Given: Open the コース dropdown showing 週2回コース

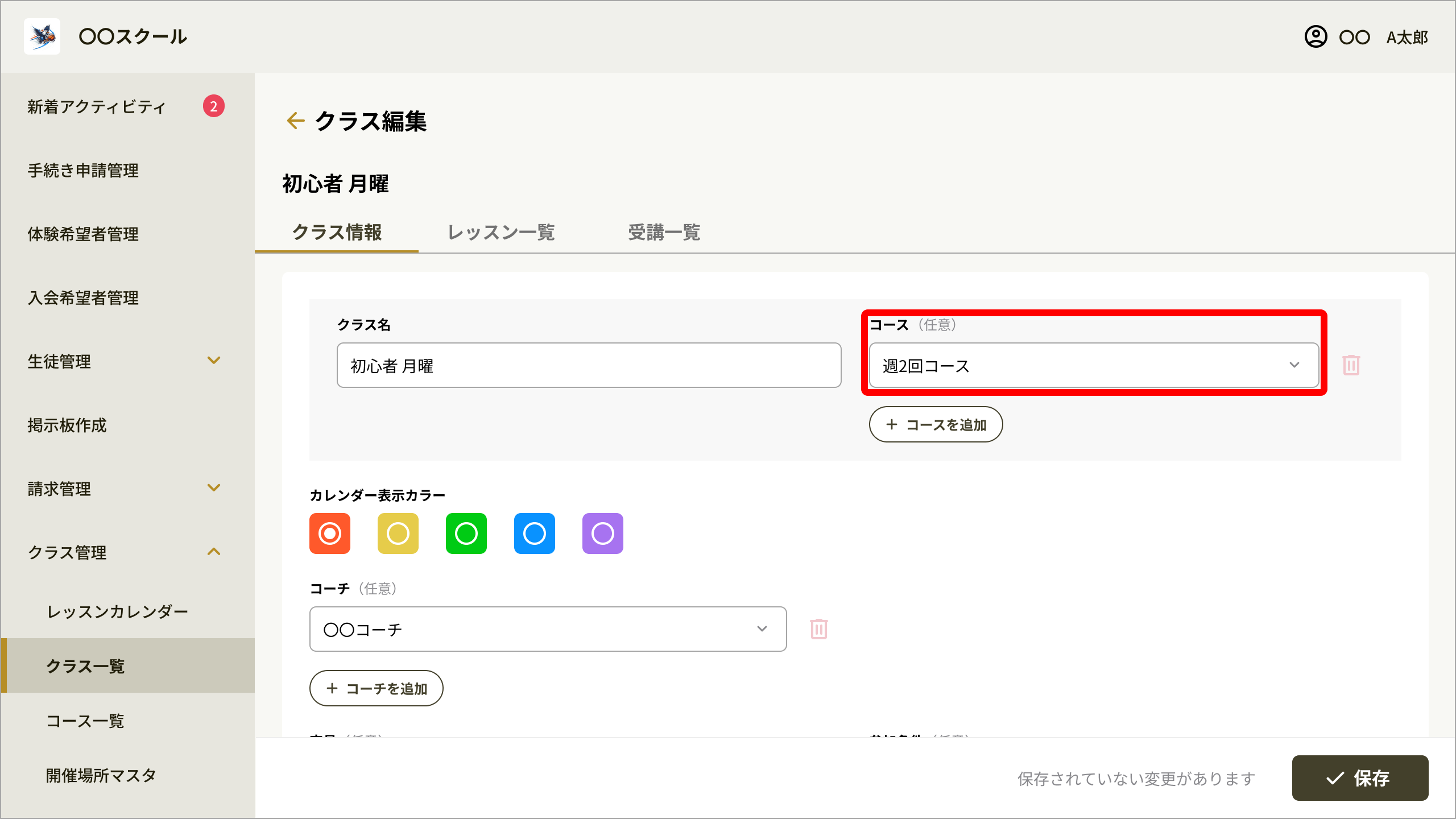Looking at the screenshot, I should [1094, 365].
